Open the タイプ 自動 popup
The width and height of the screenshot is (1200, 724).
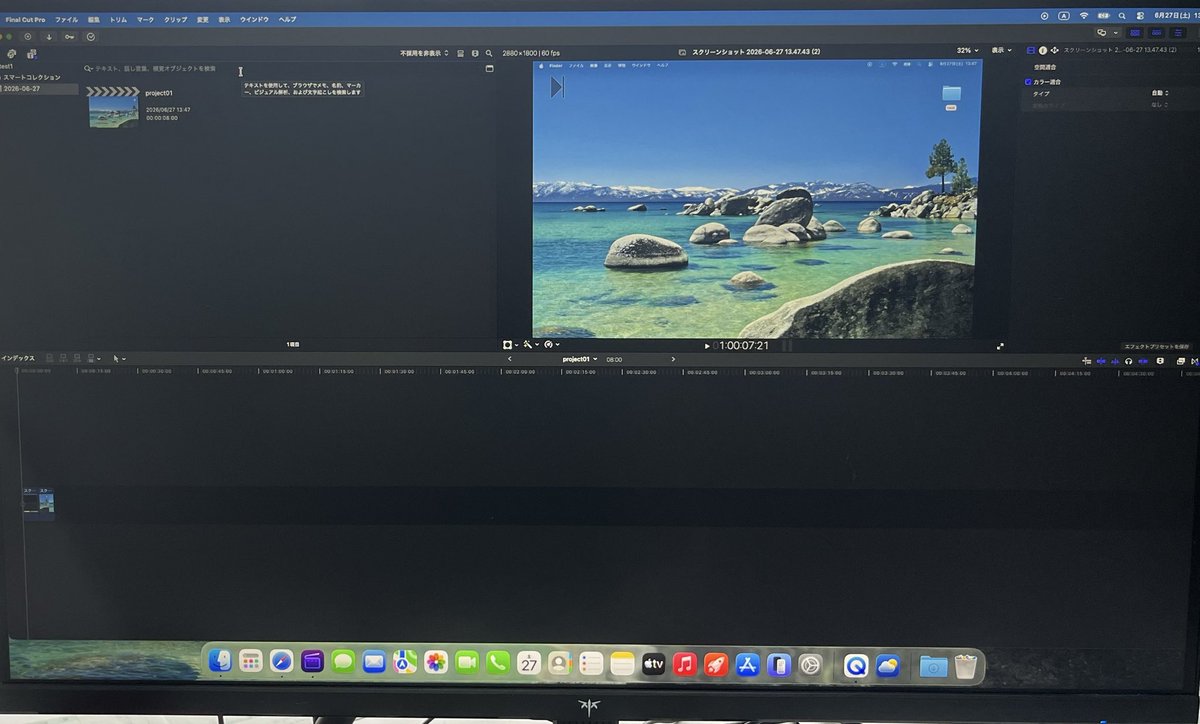(x=1159, y=93)
